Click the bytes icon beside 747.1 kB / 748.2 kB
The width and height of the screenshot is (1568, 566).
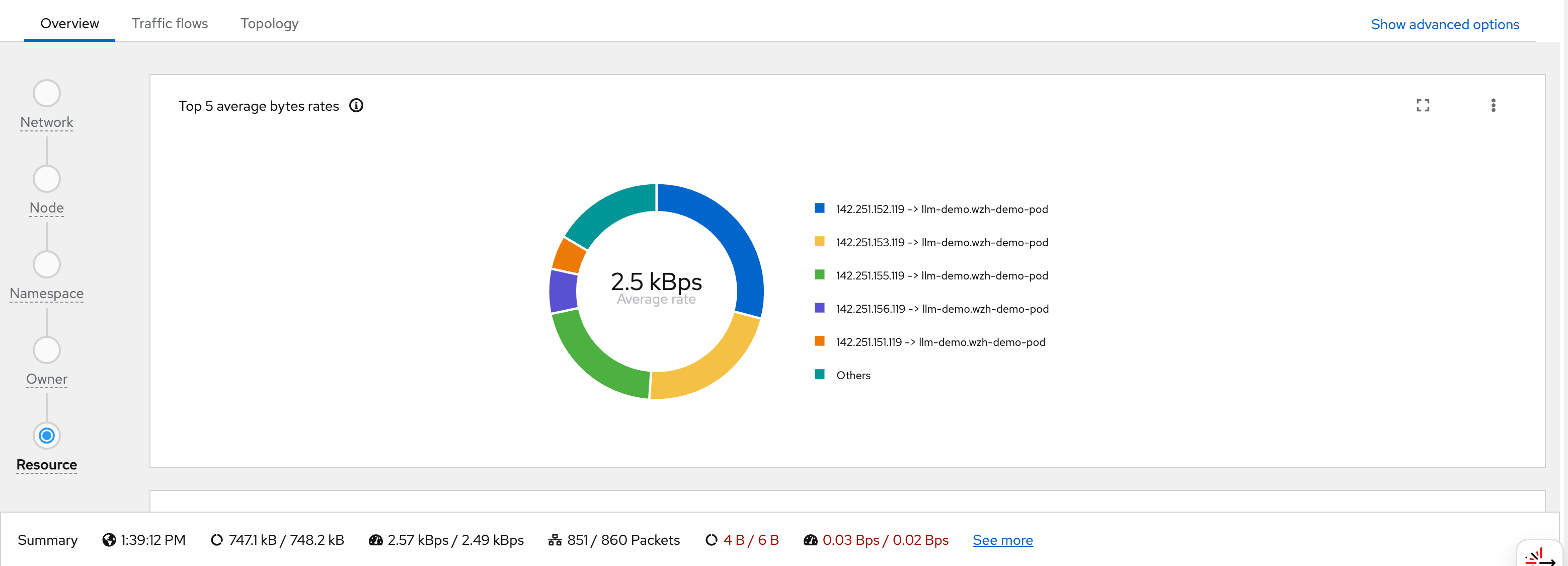pyautogui.click(x=217, y=540)
